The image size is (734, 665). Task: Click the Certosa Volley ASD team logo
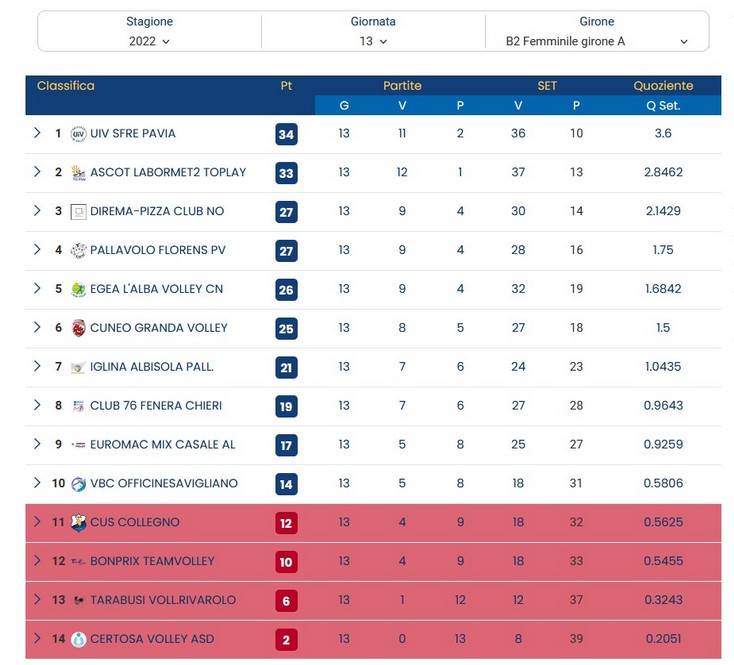pyautogui.click(x=78, y=639)
